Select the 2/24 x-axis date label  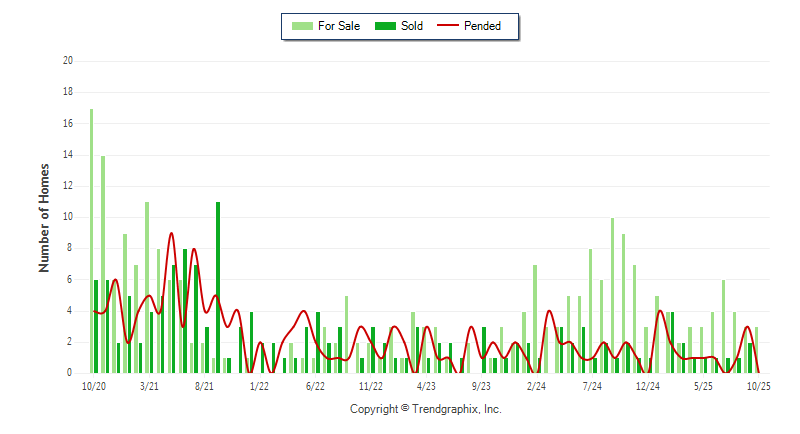click(x=536, y=386)
